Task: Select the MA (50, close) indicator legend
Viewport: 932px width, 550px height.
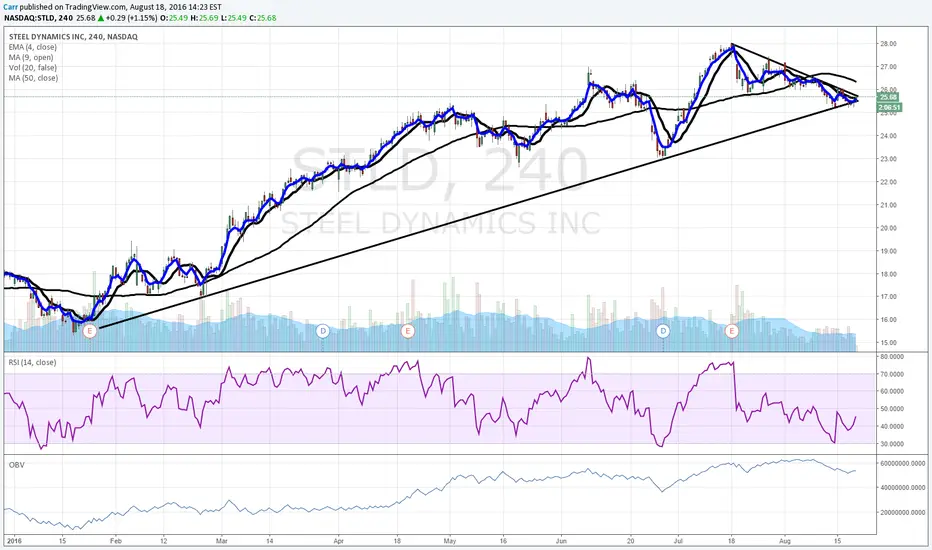Action: [33, 78]
